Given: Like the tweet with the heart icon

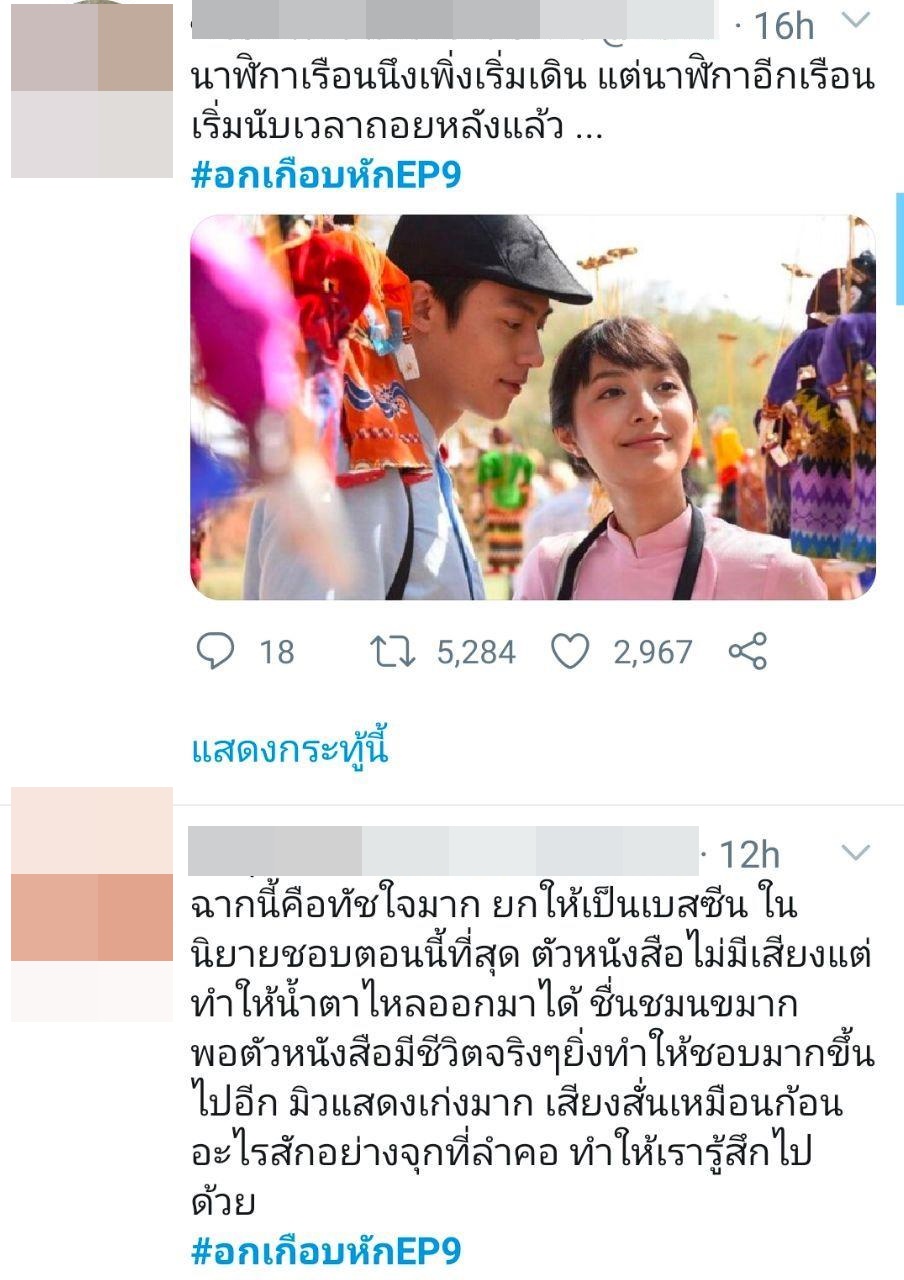Looking at the screenshot, I should tap(571, 653).
